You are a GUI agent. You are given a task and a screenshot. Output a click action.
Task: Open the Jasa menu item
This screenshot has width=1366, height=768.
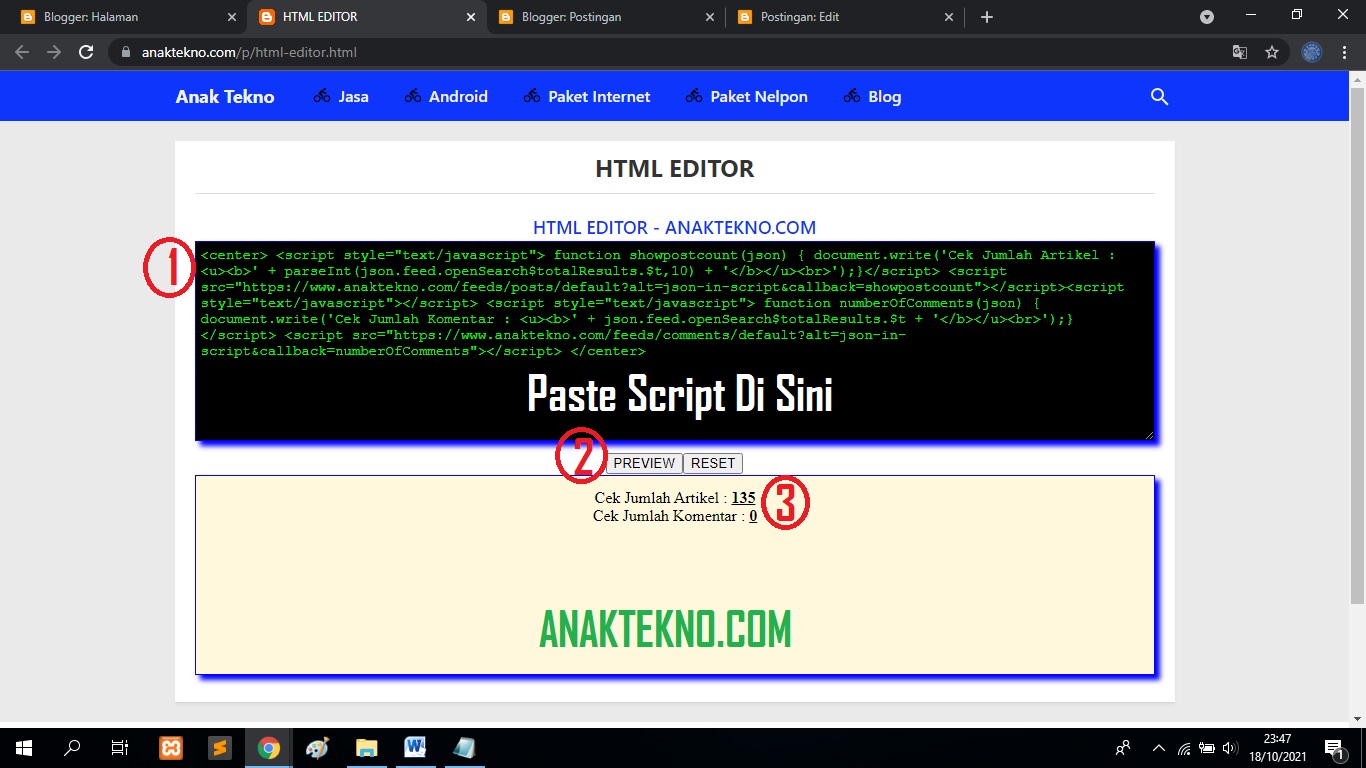point(353,97)
